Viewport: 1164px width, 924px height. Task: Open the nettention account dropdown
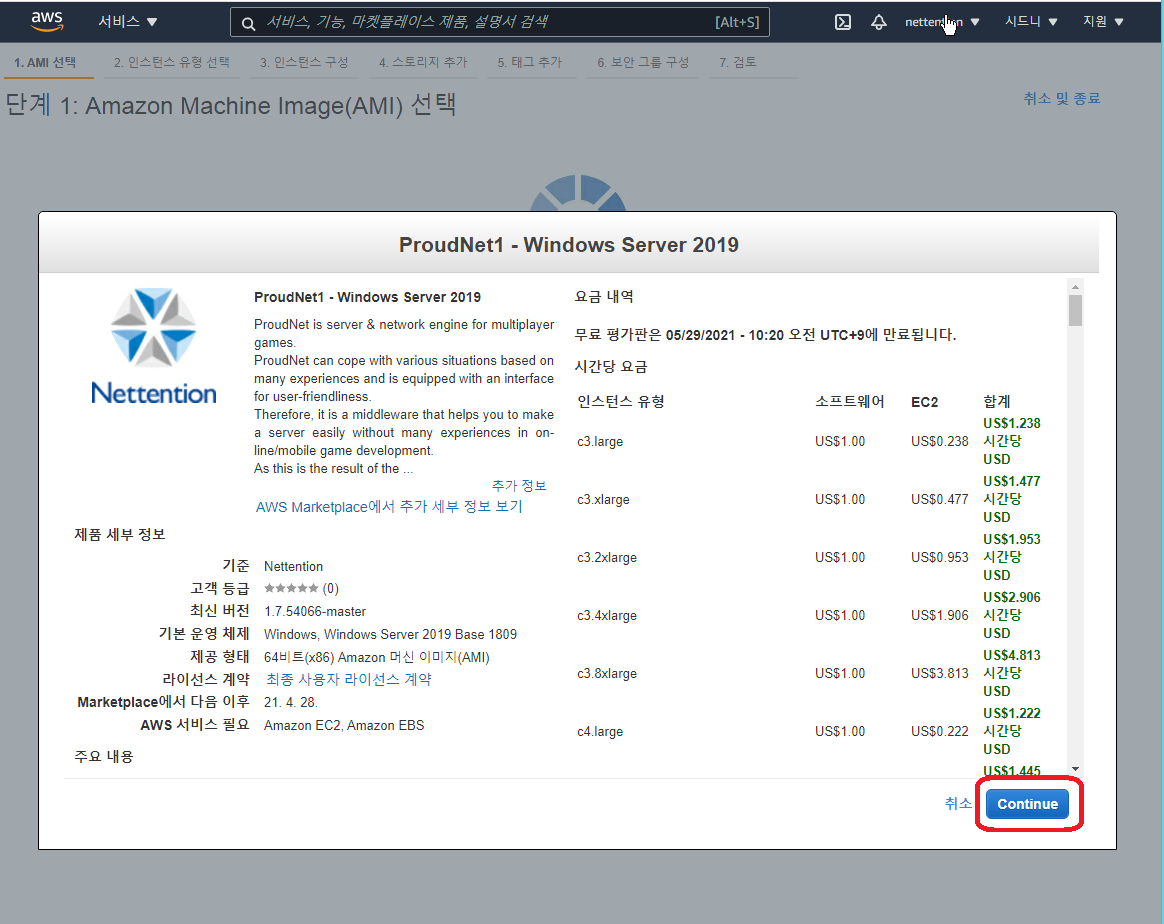[x=941, y=22]
